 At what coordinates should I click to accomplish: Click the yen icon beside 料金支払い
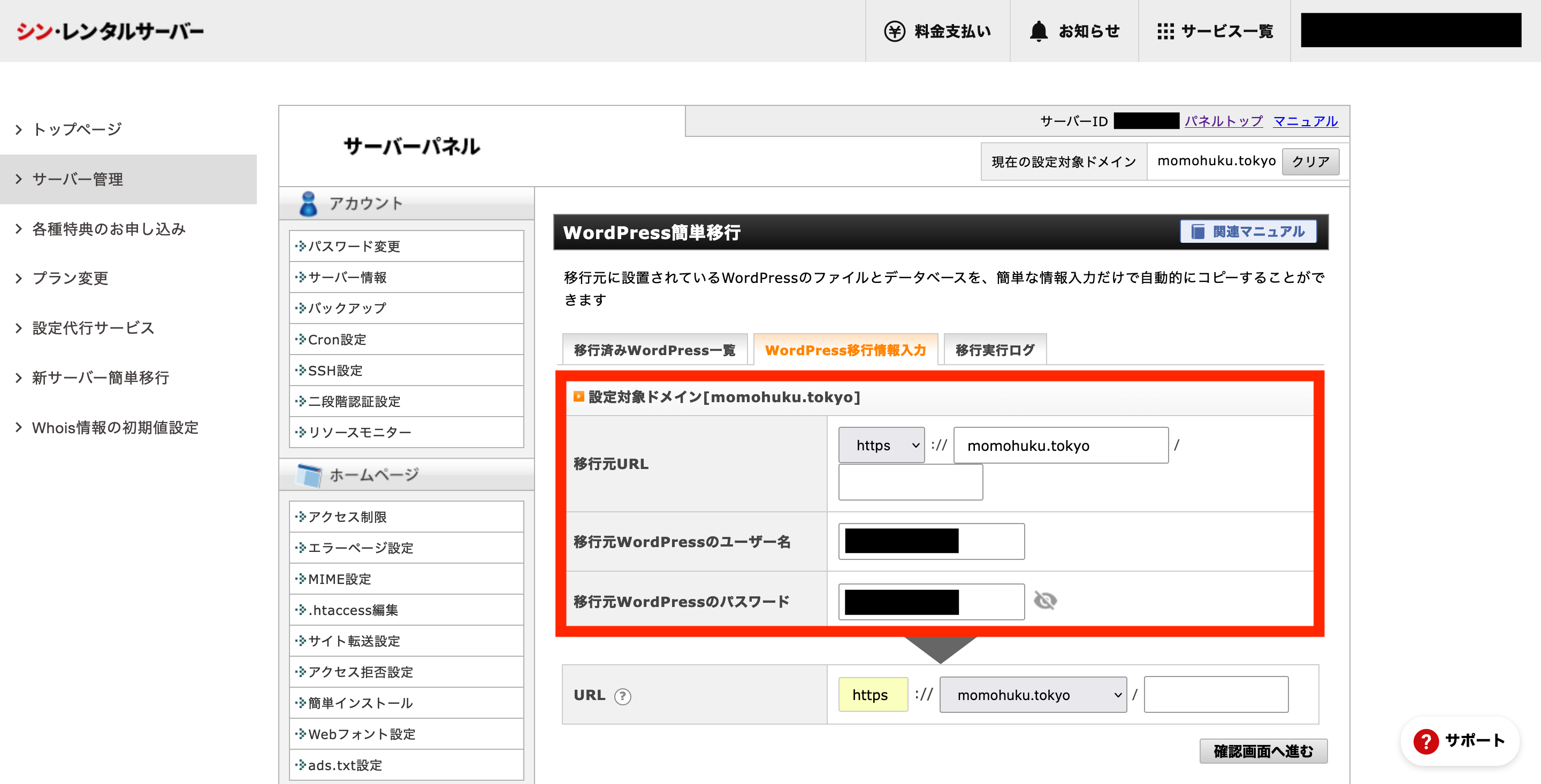point(894,31)
